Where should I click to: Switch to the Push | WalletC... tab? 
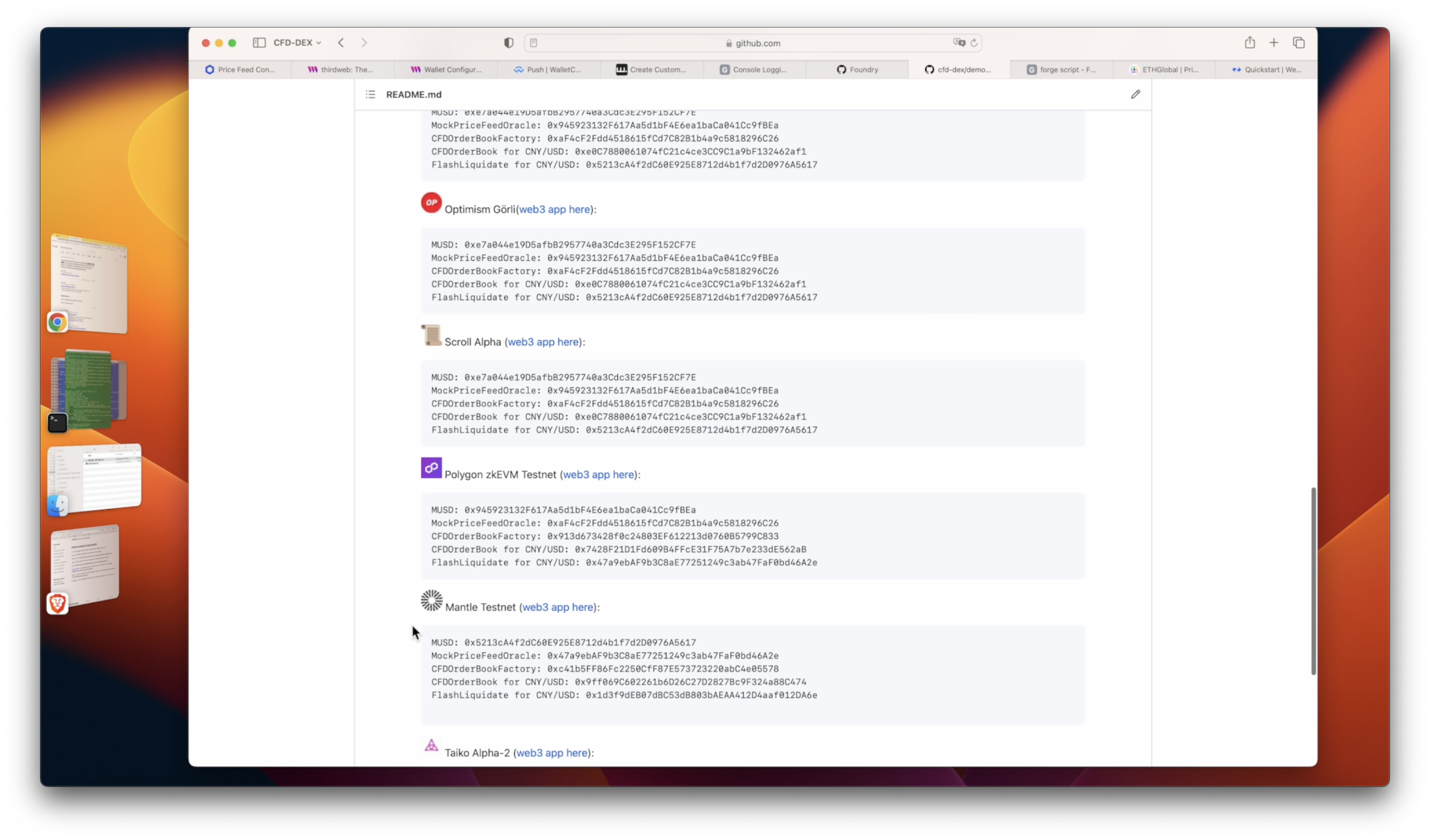coord(548,69)
